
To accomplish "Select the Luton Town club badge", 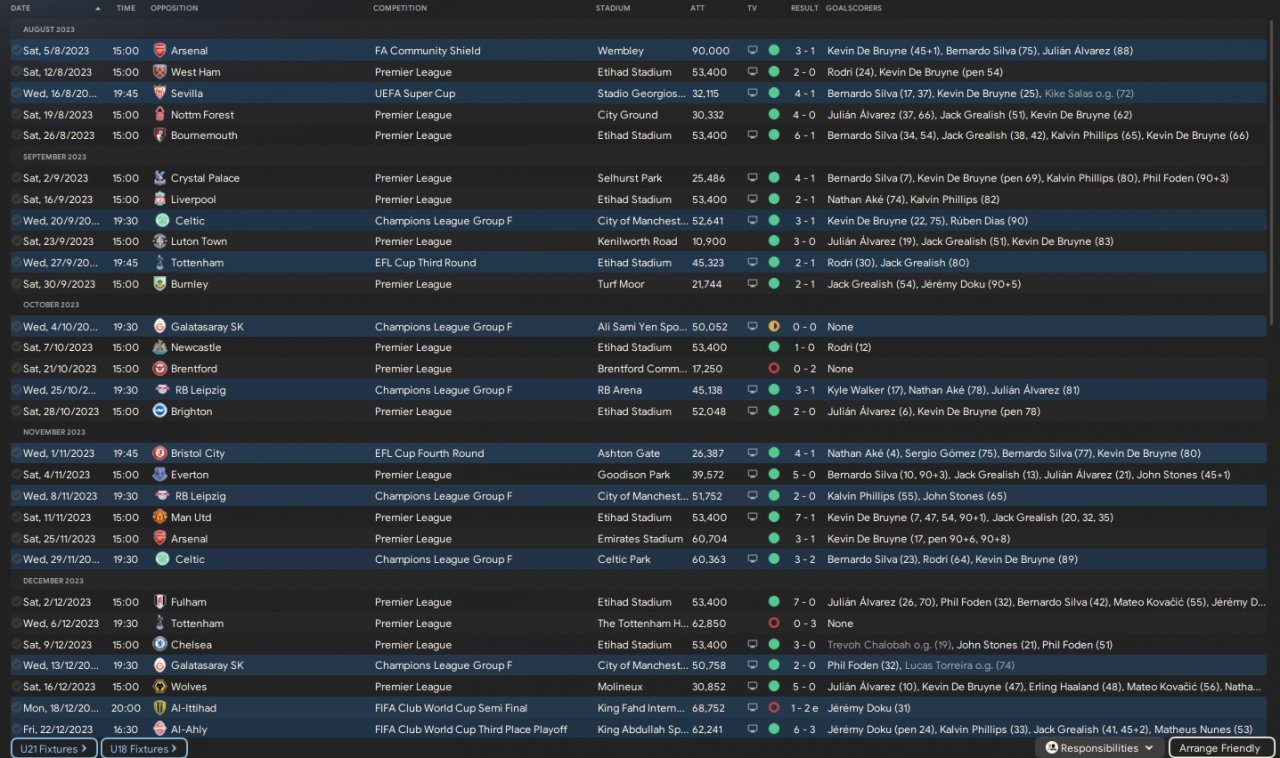I will click(x=160, y=242).
